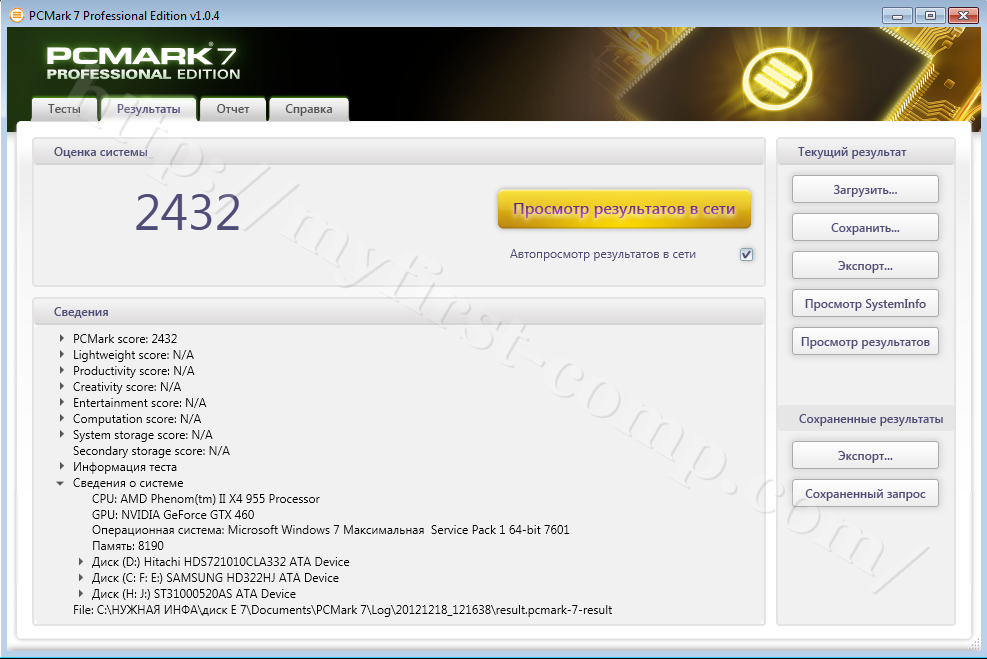The image size is (987, 659).
Task: Expand Диск (D:) Hitachi entry
Action: [81, 561]
